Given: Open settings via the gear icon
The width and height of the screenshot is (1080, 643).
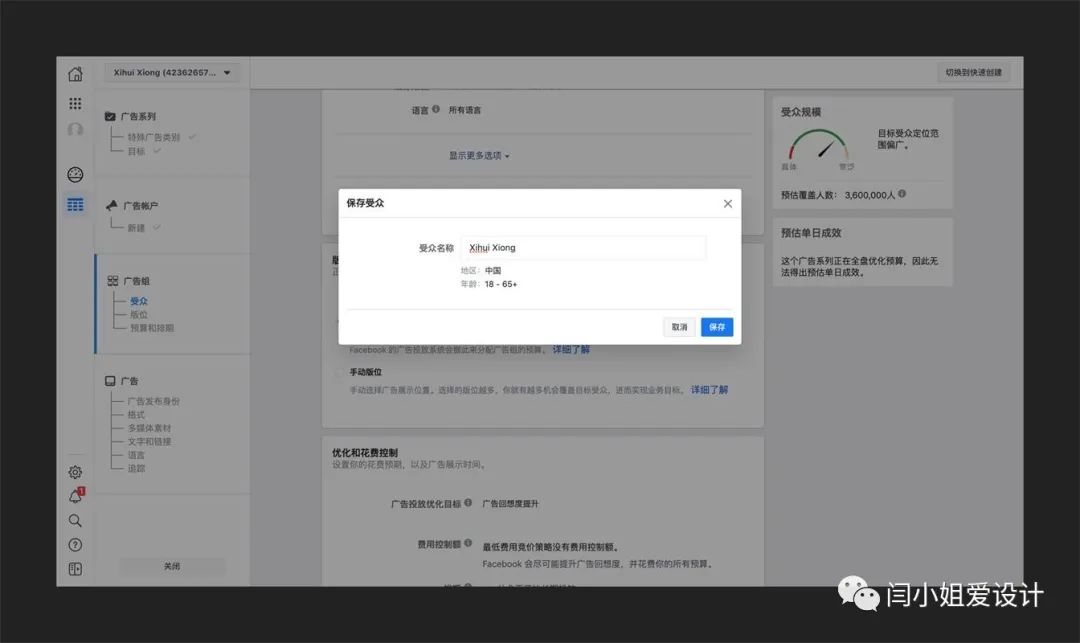Looking at the screenshot, I should click(75, 472).
